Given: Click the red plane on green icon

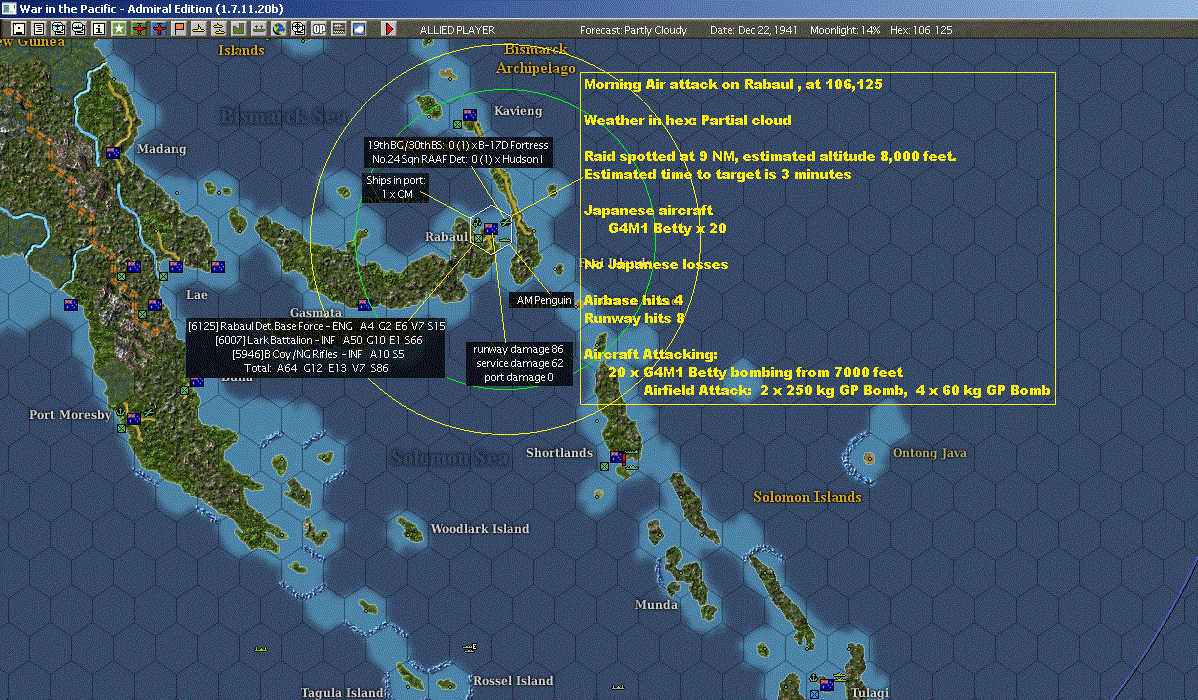Looking at the screenshot, I should click(x=139, y=29).
